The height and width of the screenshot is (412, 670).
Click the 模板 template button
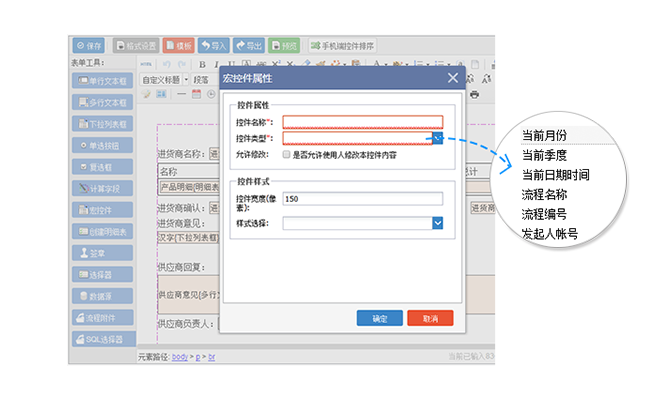pyautogui.click(x=178, y=45)
